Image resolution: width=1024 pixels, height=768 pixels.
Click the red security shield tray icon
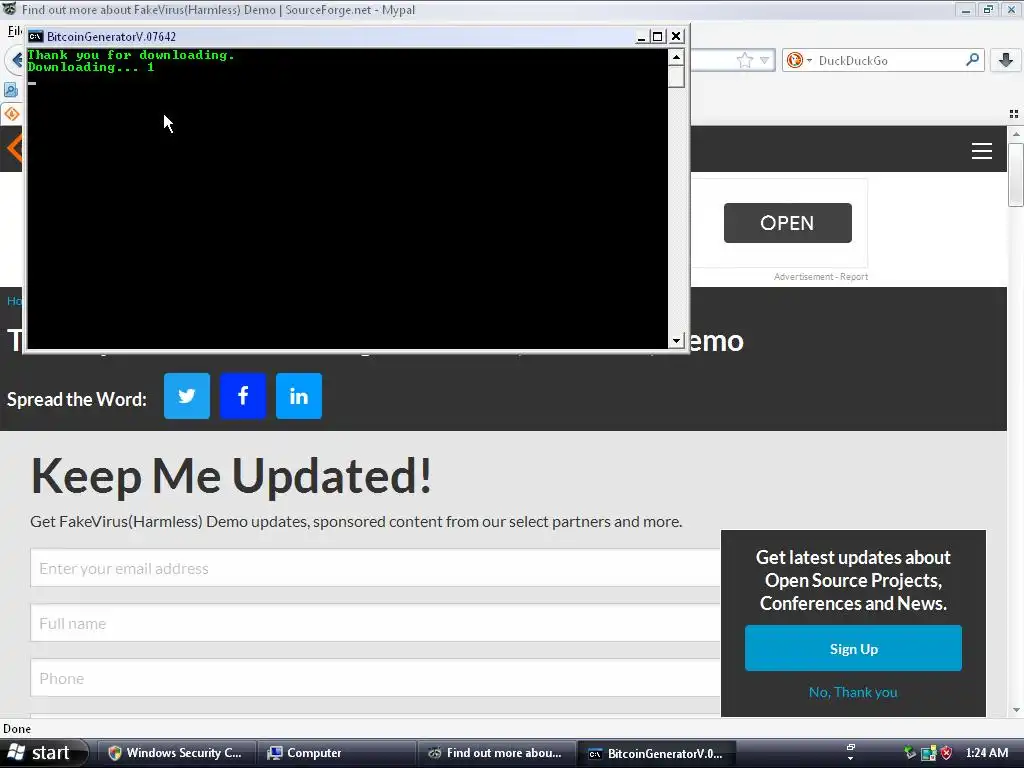tap(946, 753)
